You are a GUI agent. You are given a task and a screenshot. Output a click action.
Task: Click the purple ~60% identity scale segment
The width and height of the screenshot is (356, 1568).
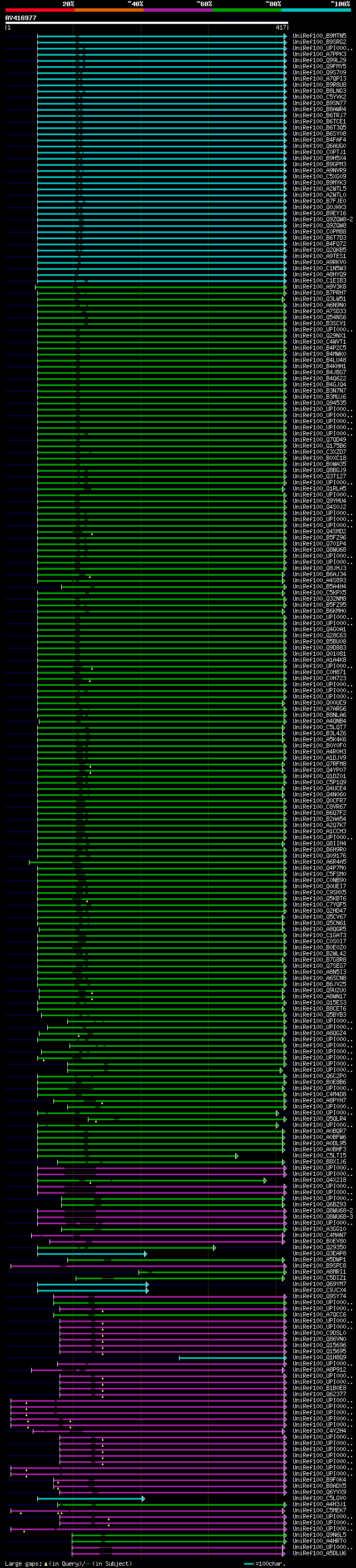tap(177, 10)
